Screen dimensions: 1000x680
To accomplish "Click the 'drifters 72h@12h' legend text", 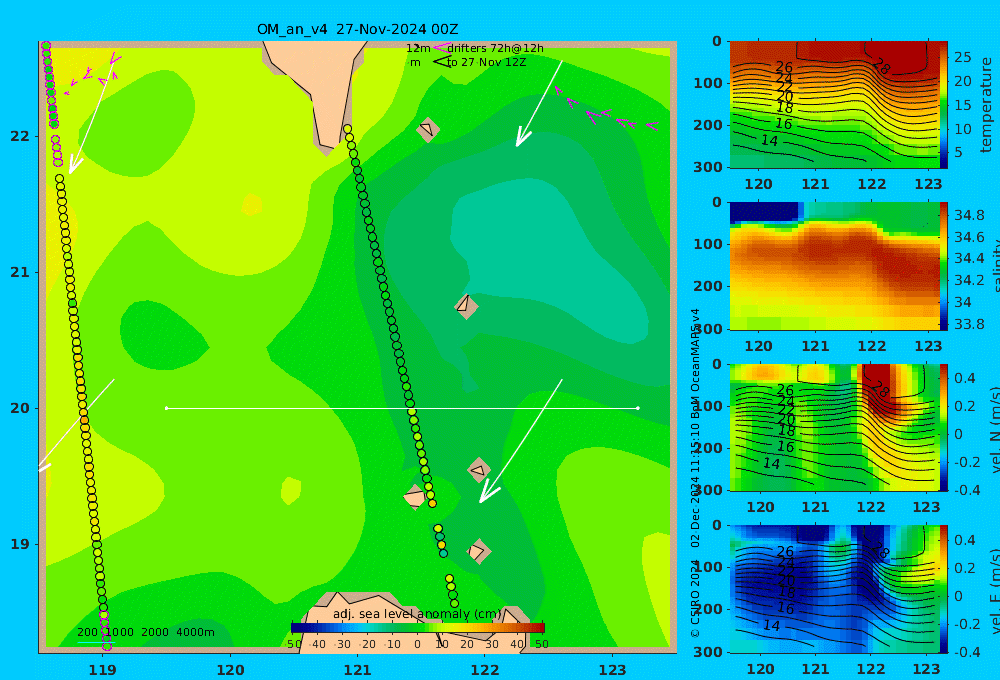I will [x=496, y=48].
